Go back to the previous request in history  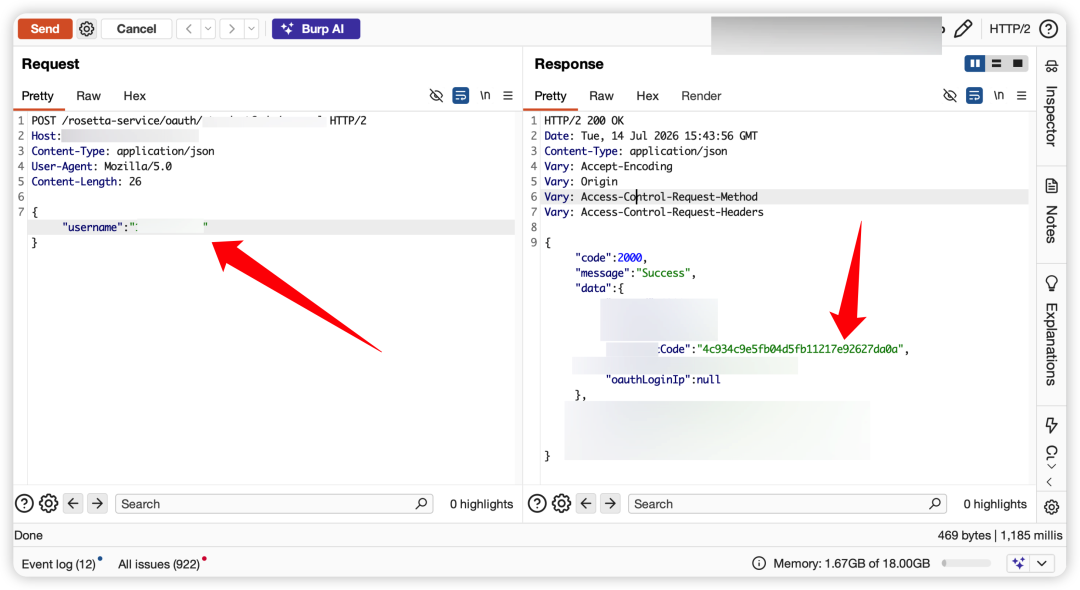point(188,29)
